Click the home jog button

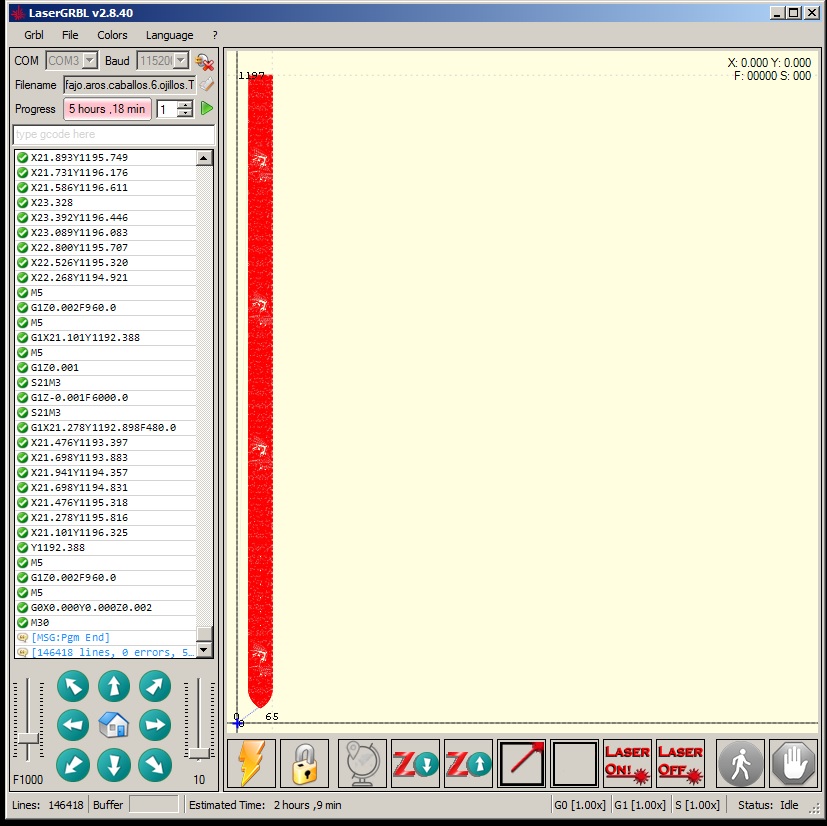[114, 725]
